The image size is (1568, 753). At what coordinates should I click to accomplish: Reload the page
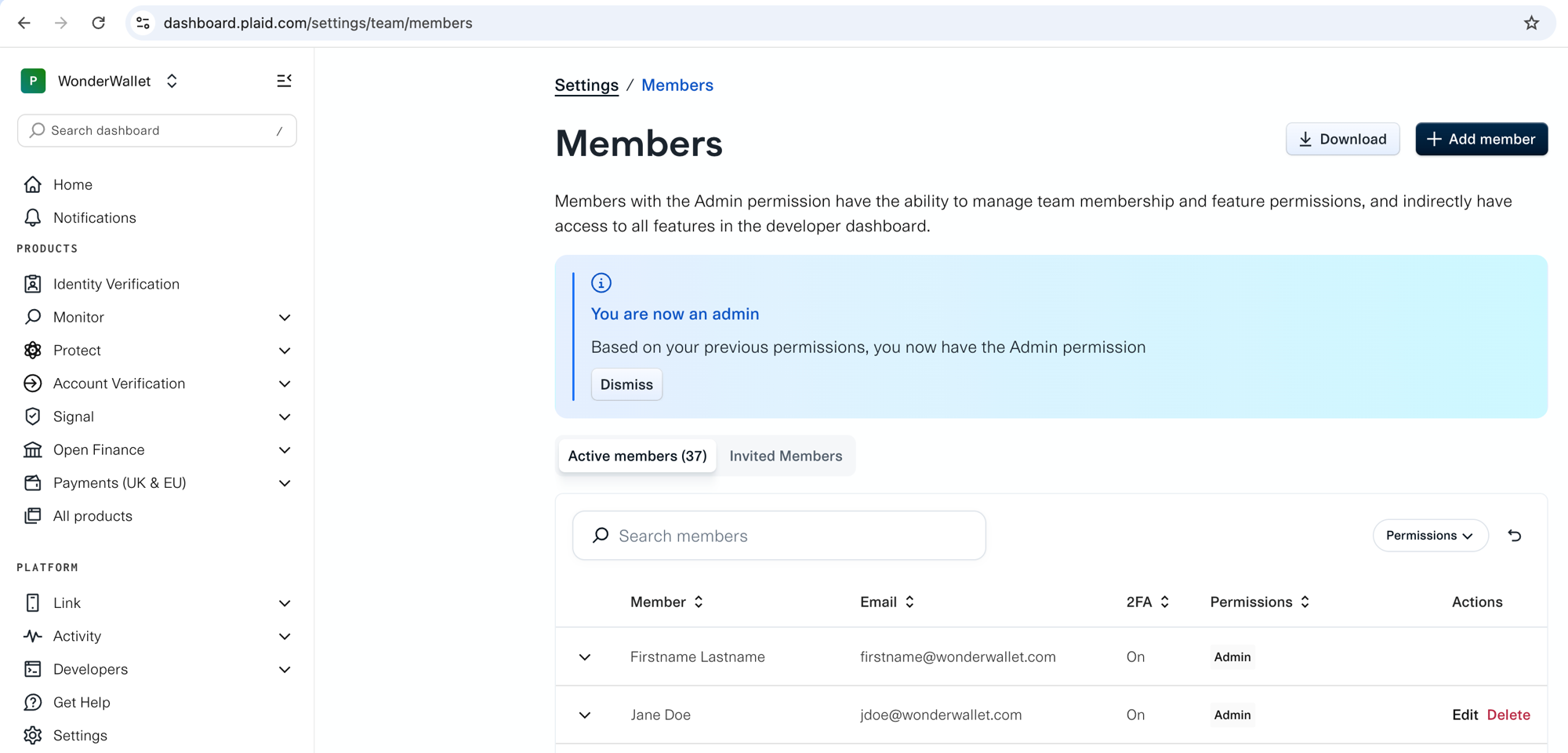click(98, 23)
